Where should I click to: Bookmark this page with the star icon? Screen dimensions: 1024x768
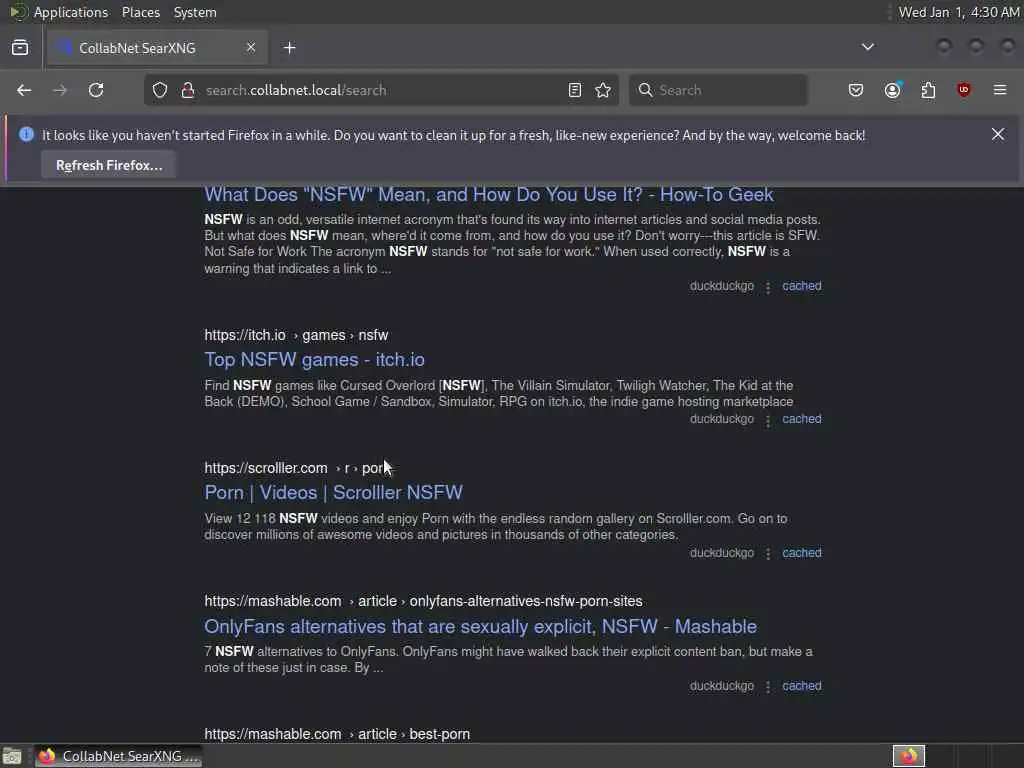click(603, 90)
